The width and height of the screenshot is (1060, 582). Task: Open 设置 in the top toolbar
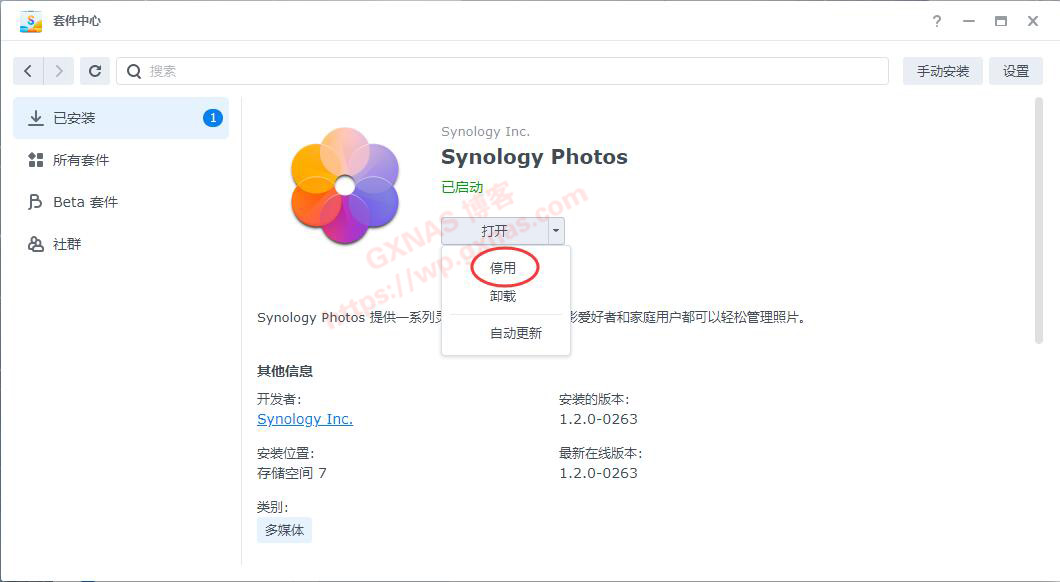point(1015,71)
